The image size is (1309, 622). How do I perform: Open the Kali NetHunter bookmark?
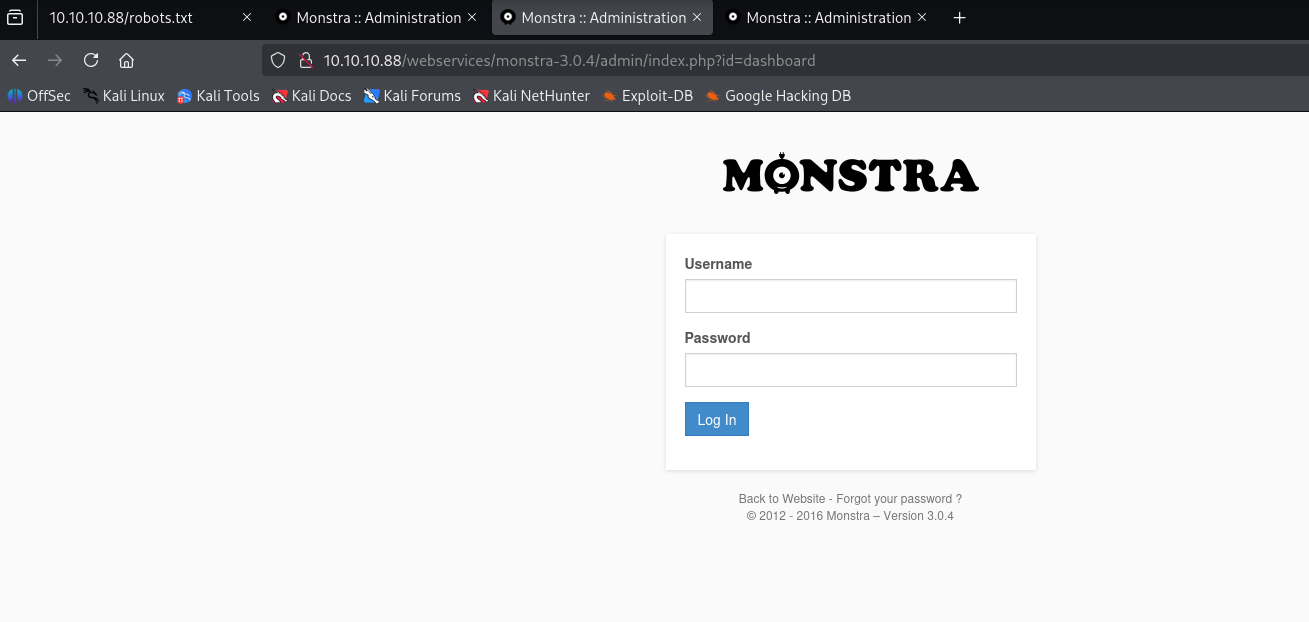click(531, 96)
